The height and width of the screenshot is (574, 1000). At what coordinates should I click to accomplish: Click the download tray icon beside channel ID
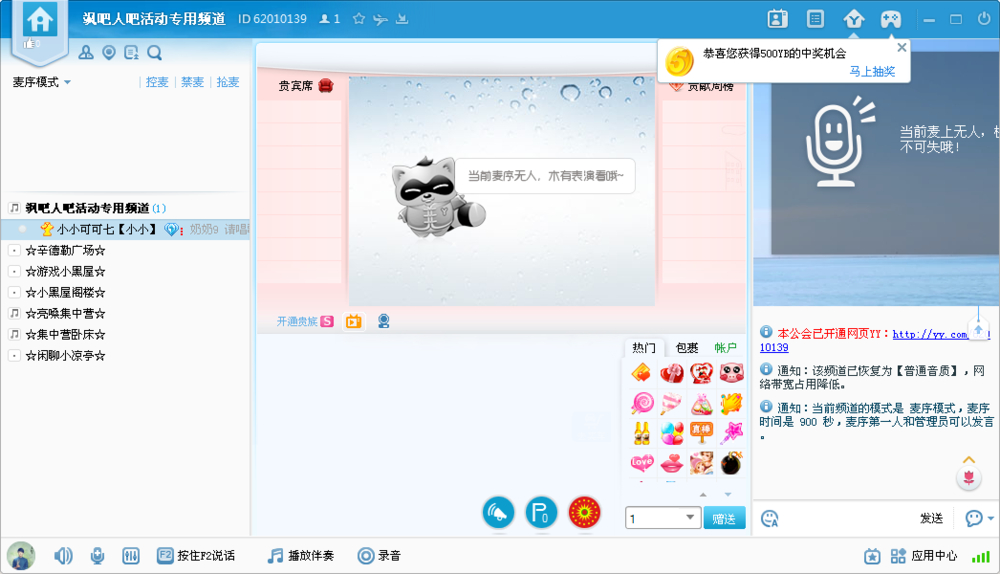402,19
